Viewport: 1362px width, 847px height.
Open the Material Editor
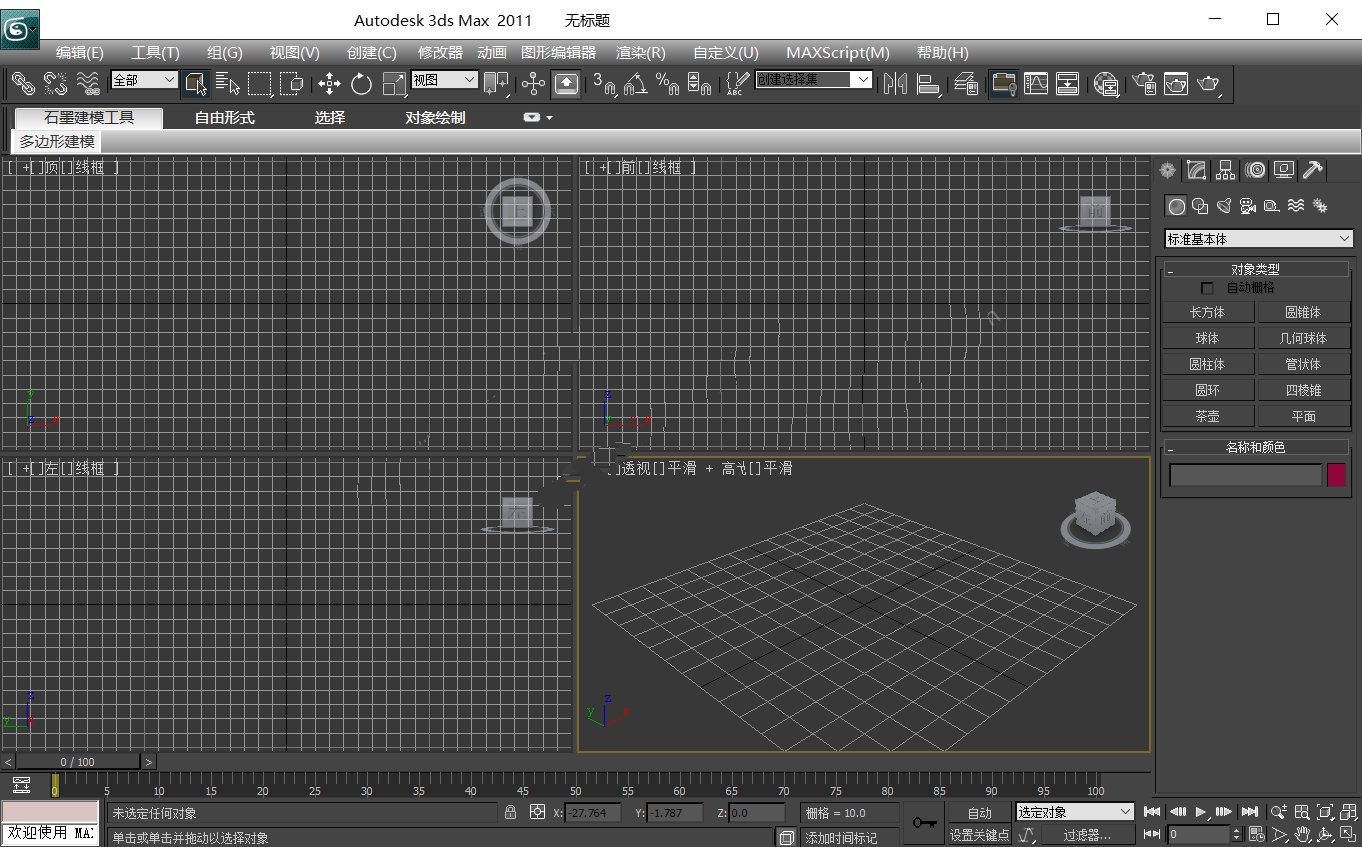[x=1106, y=84]
